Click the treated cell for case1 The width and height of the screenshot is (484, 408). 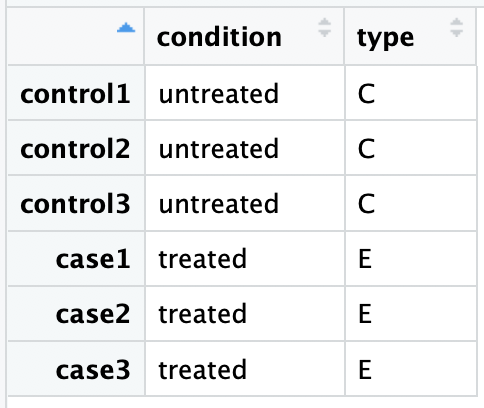click(x=245, y=259)
